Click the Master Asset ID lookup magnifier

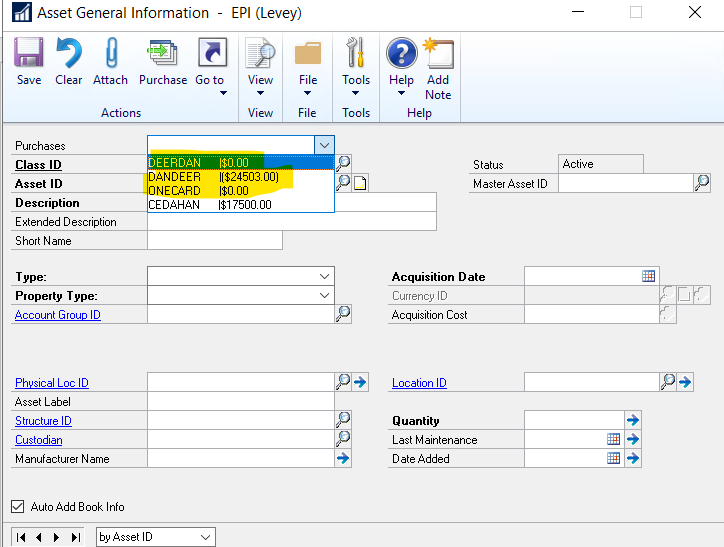(x=702, y=183)
